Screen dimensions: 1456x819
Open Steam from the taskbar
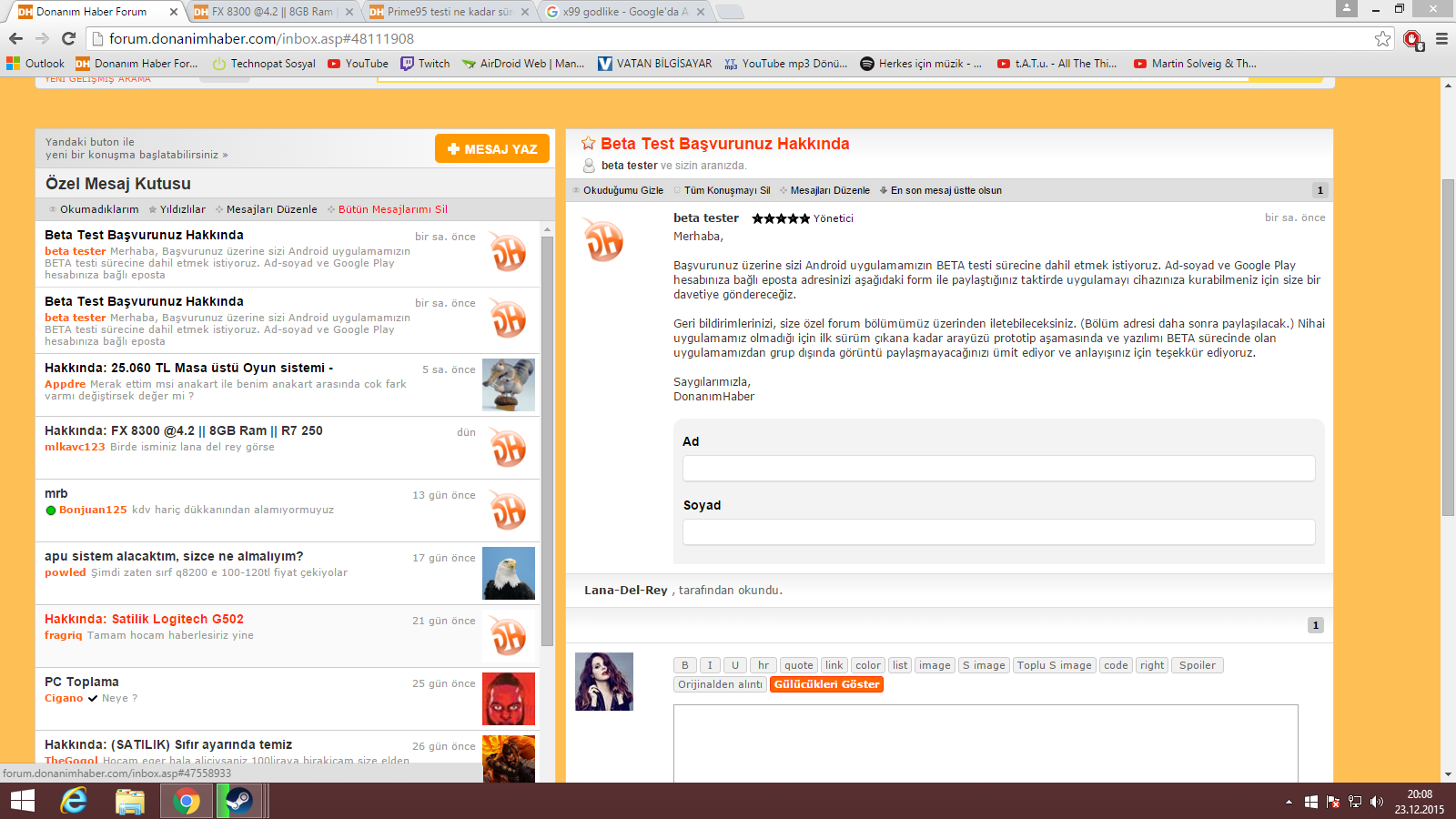pos(240,801)
